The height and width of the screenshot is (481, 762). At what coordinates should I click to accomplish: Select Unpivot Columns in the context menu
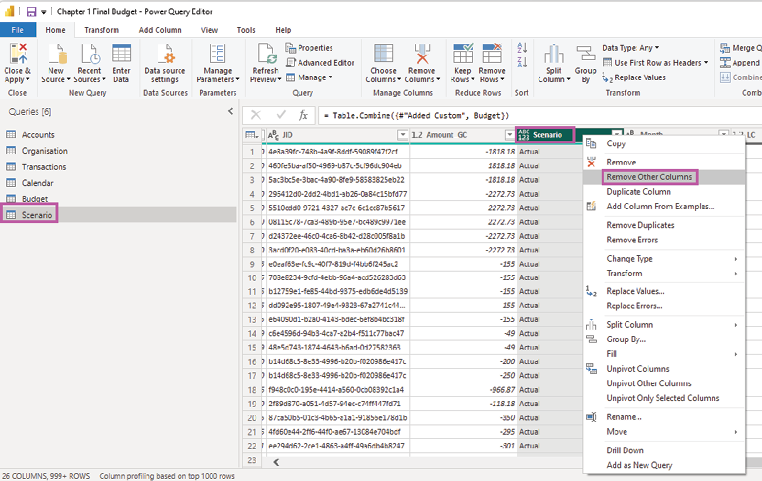[637, 368]
